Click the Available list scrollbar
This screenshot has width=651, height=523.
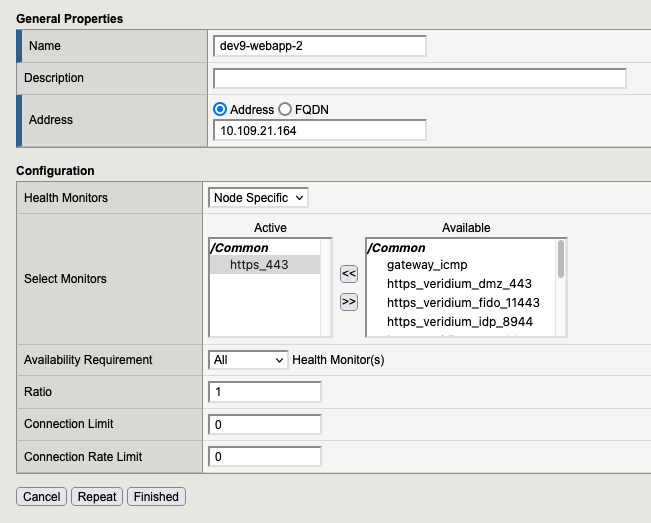click(x=562, y=290)
